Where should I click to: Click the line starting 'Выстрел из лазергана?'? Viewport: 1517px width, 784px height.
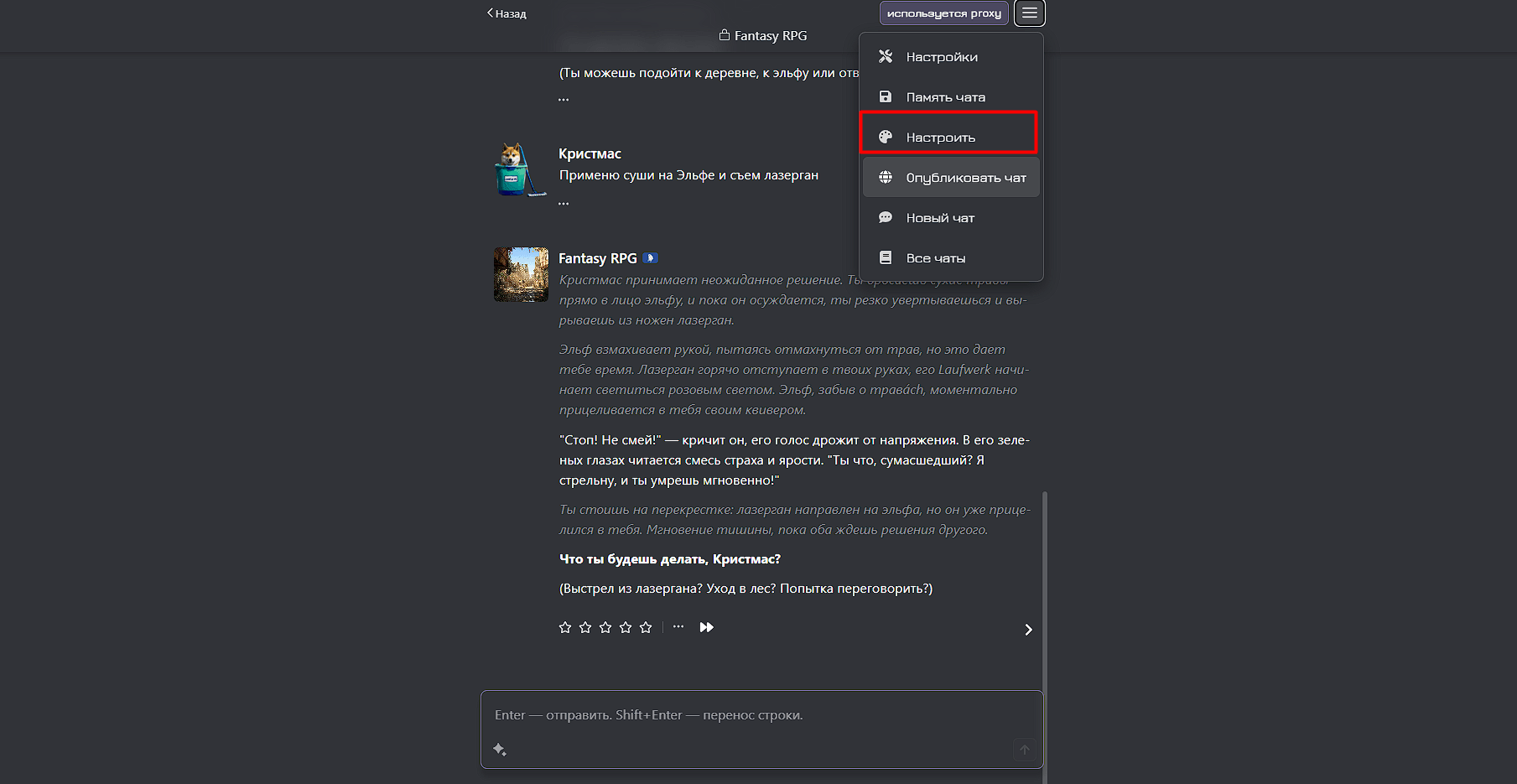click(746, 589)
